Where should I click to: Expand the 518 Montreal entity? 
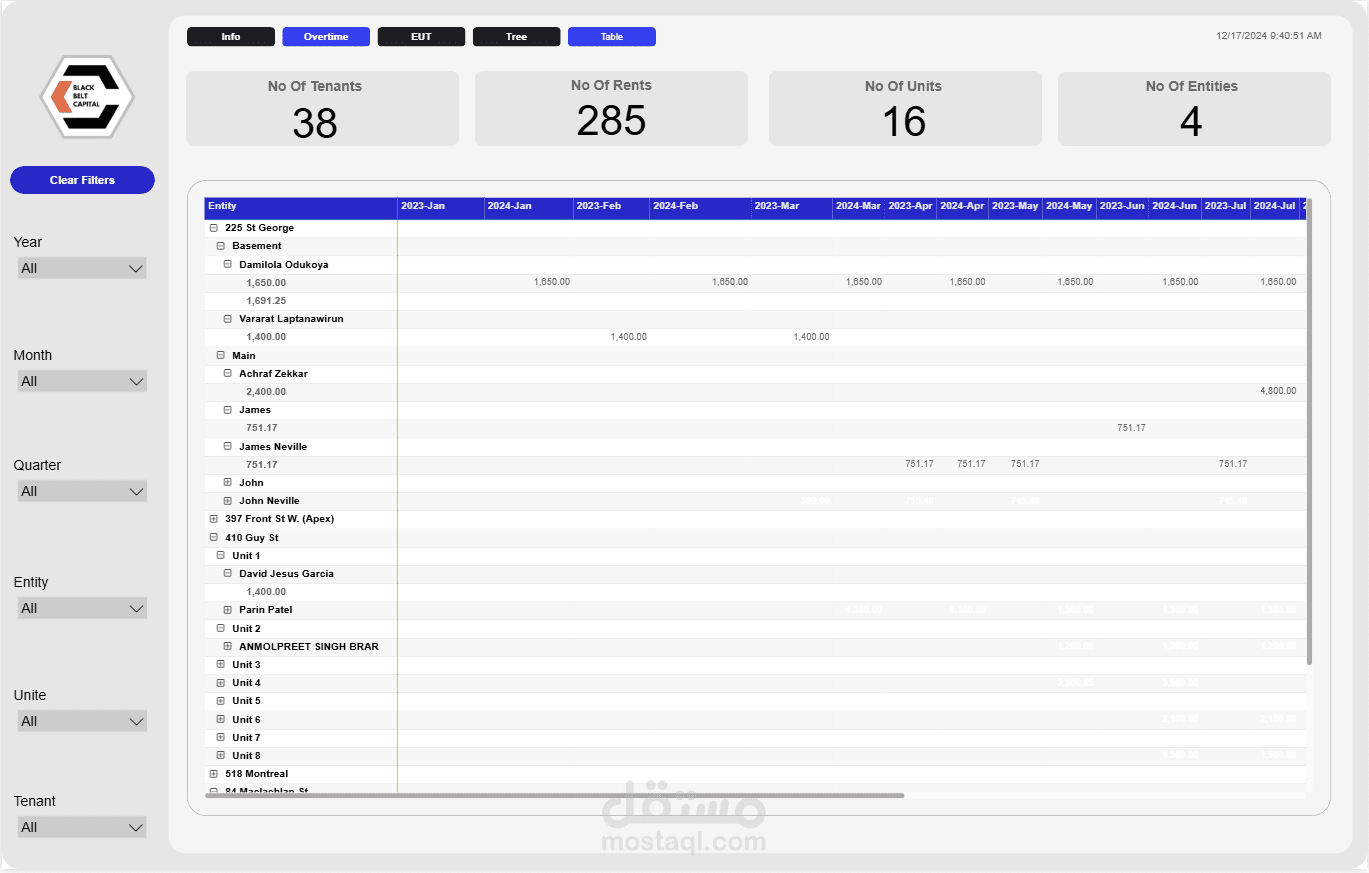coord(213,774)
